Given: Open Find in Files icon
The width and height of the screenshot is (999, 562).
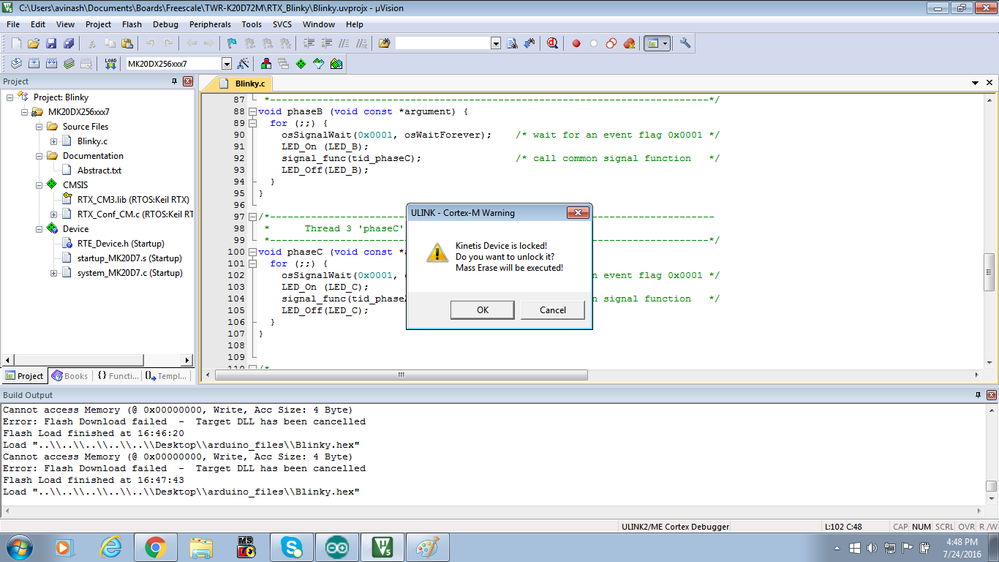Looking at the screenshot, I should tap(384, 43).
